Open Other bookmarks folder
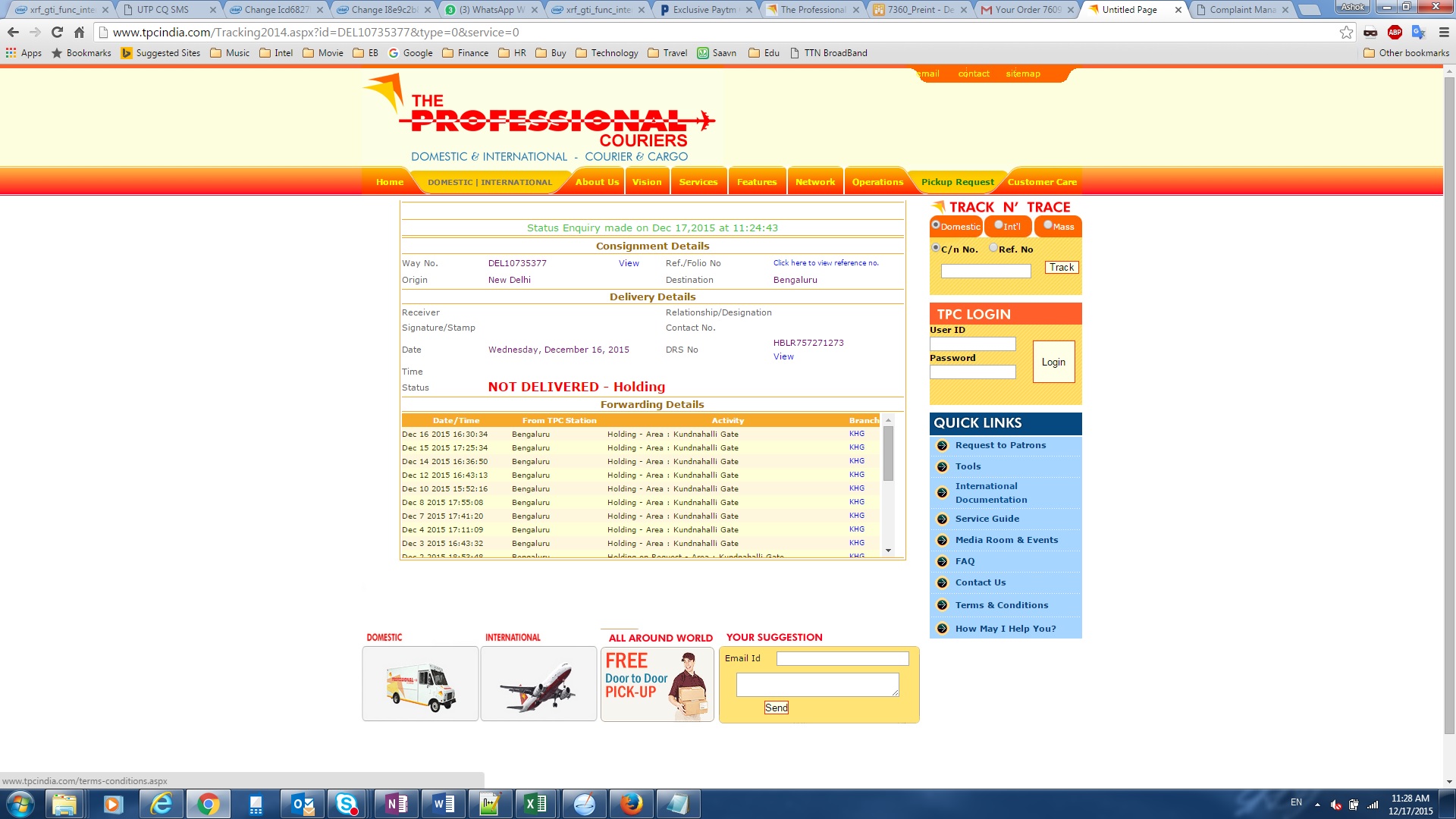 click(1406, 53)
